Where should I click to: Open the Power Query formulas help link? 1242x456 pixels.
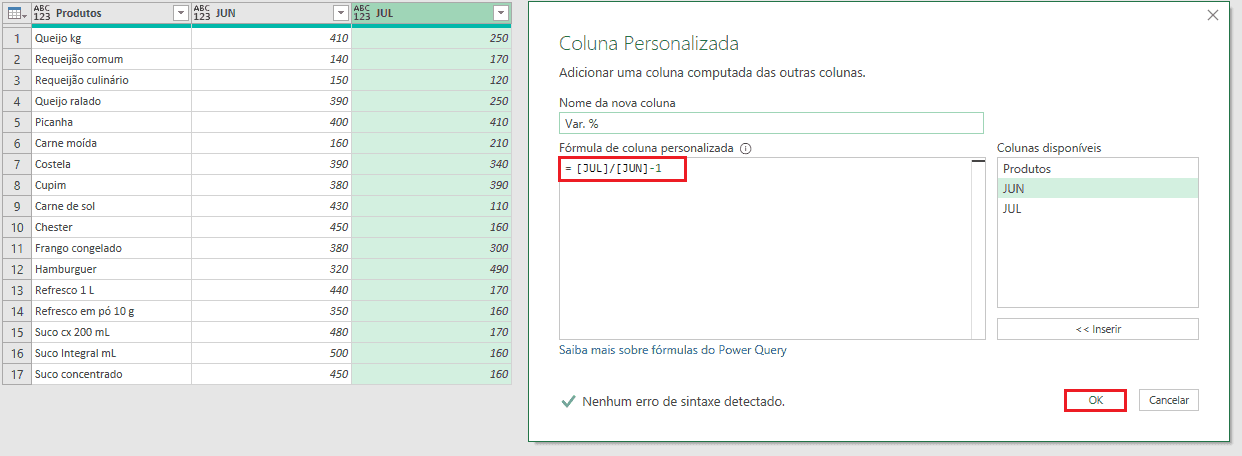click(673, 350)
